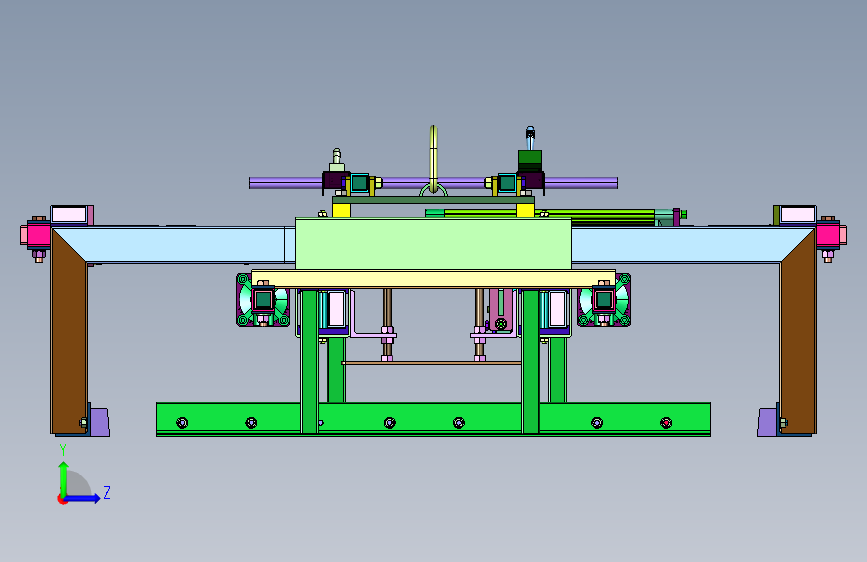The width and height of the screenshot is (867, 562).
Task: Select the long green base rail
Action: pos(433,420)
